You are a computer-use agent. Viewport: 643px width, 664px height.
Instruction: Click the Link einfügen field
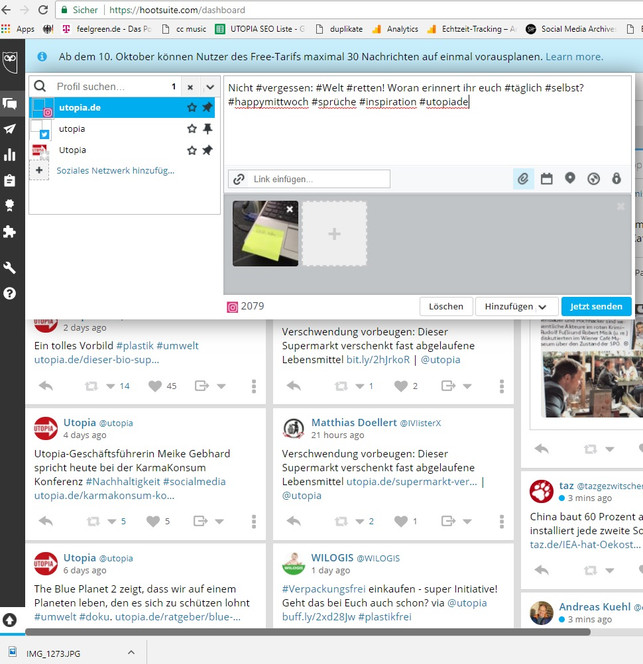(x=309, y=179)
